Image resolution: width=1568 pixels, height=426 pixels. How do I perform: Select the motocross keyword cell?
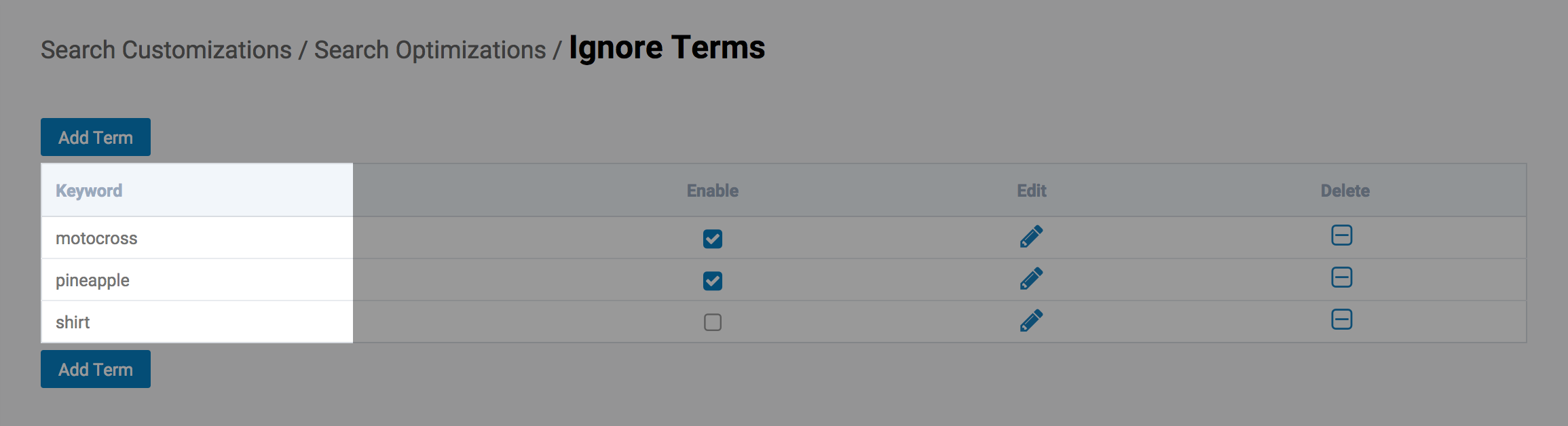click(x=96, y=238)
